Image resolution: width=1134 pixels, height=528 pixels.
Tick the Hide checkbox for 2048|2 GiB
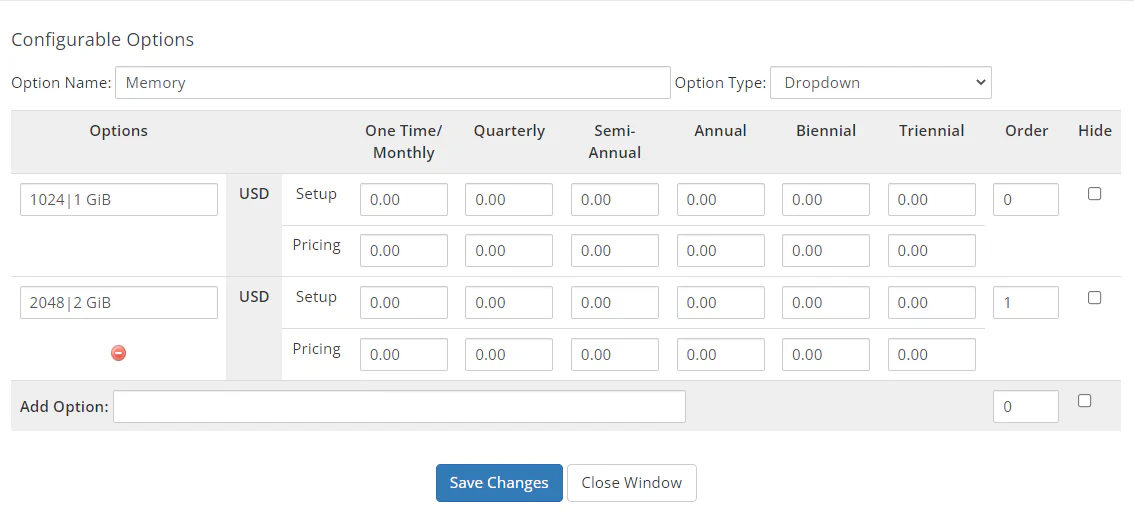(1094, 297)
